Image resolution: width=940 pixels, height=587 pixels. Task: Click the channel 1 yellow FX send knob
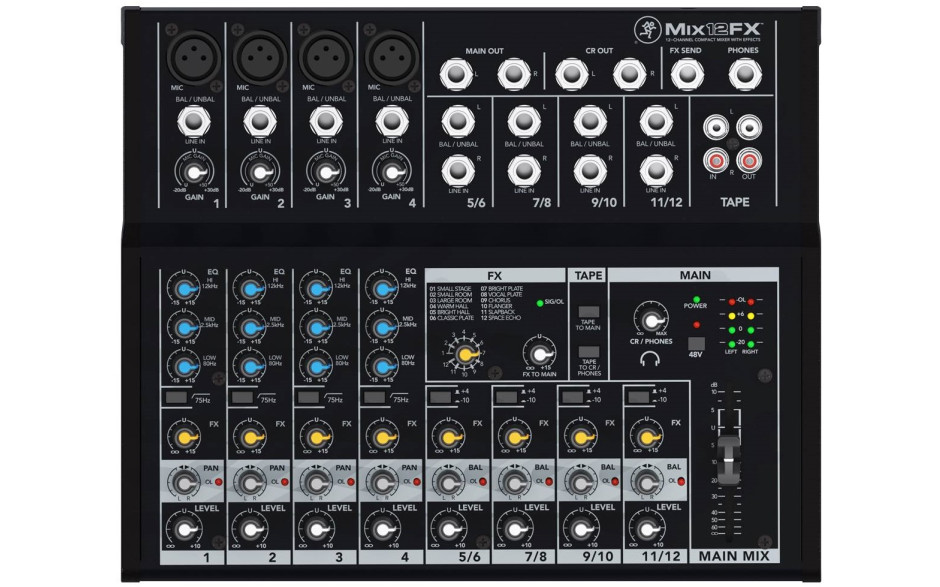click(x=183, y=437)
